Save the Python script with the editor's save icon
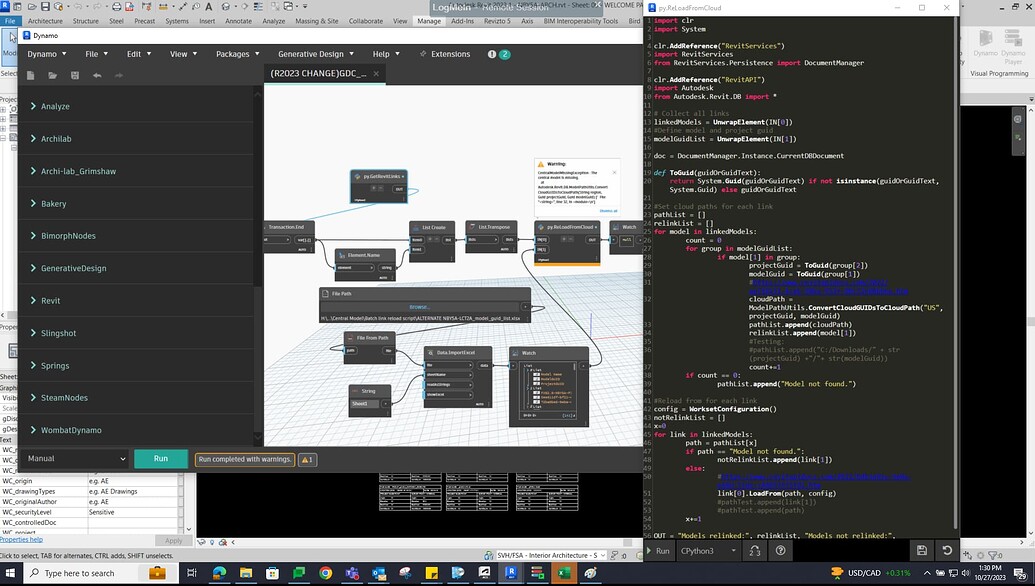Image resolution: width=1035 pixels, height=586 pixels. 922,550
